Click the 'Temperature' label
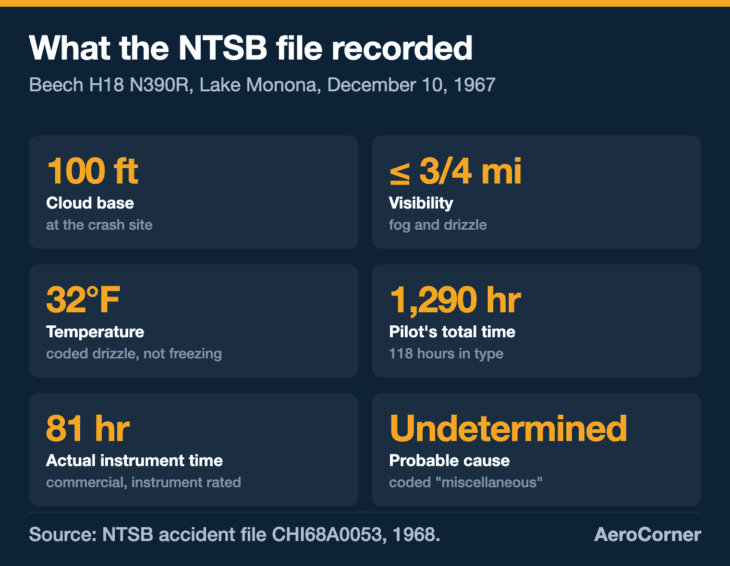This screenshot has width=730, height=566. point(95,332)
